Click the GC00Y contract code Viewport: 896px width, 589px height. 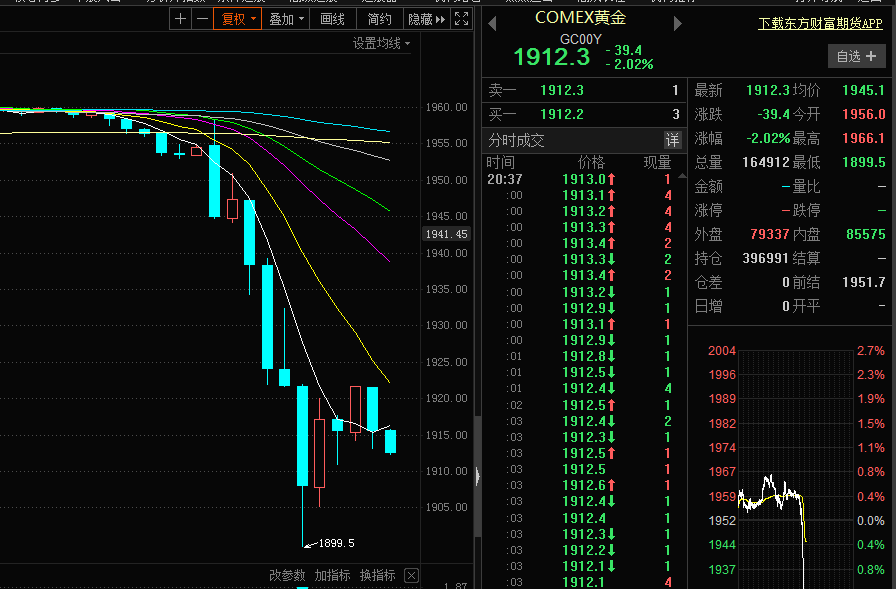pos(581,39)
